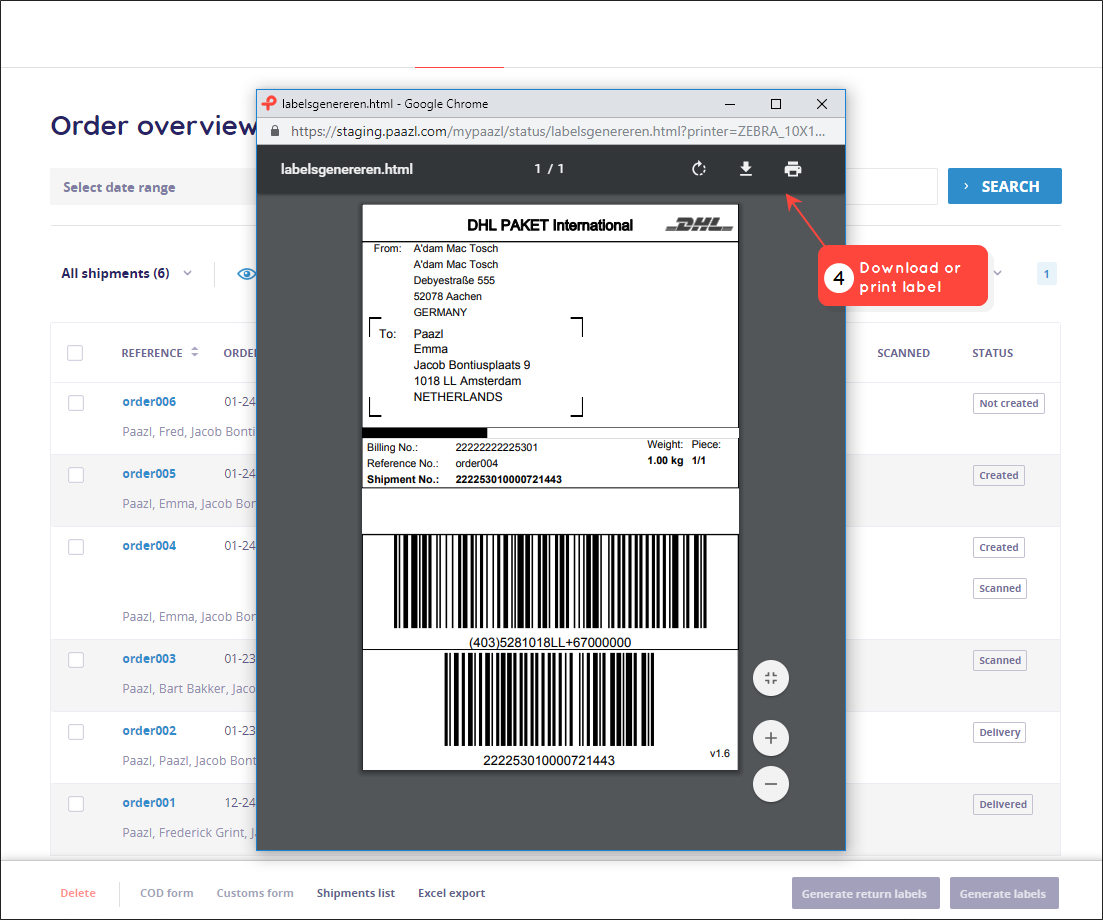
Task: Rotate the label PDF clockwise
Action: (699, 169)
